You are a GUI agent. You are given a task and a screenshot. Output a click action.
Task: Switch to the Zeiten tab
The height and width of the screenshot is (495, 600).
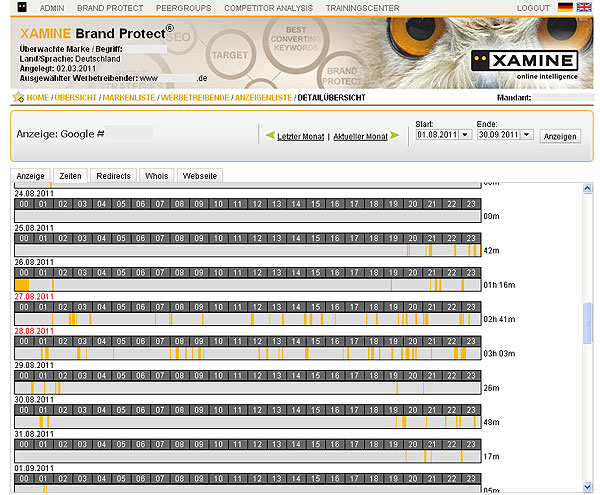(x=70, y=176)
